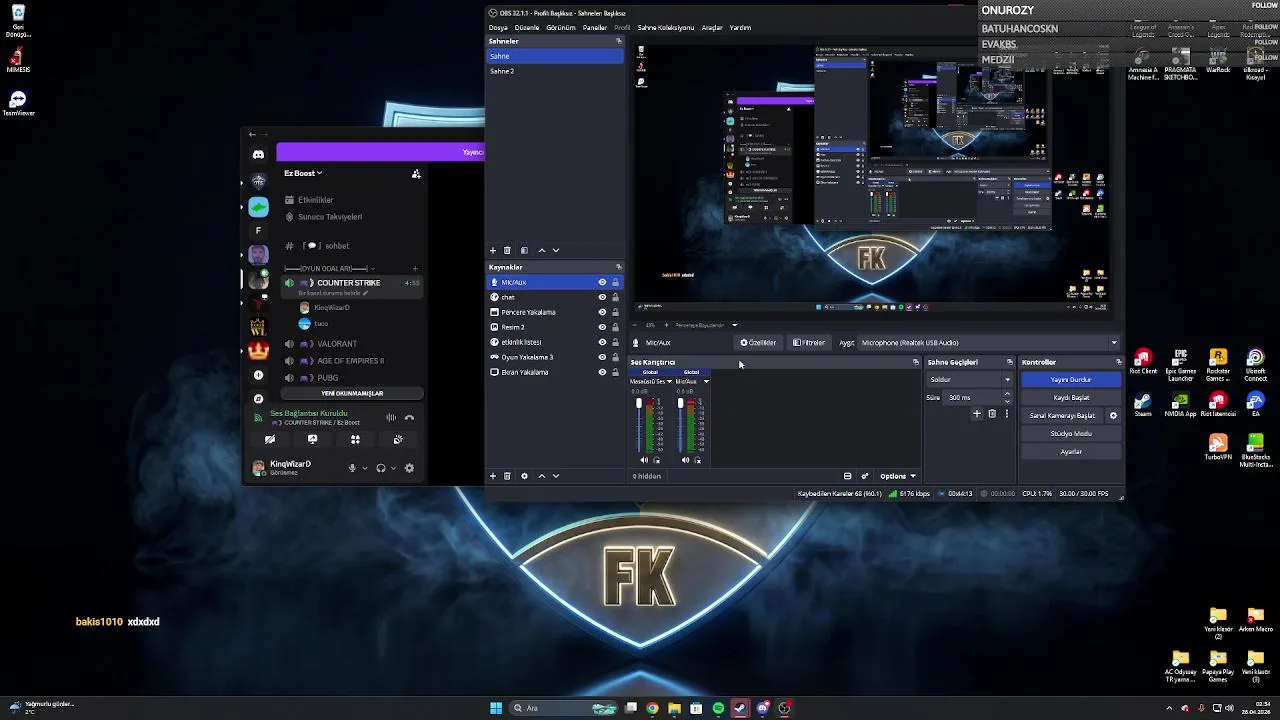The width and height of the screenshot is (1280, 720).
Task: Hide the etkinlik listesi source with its eye icon
Action: point(602,342)
